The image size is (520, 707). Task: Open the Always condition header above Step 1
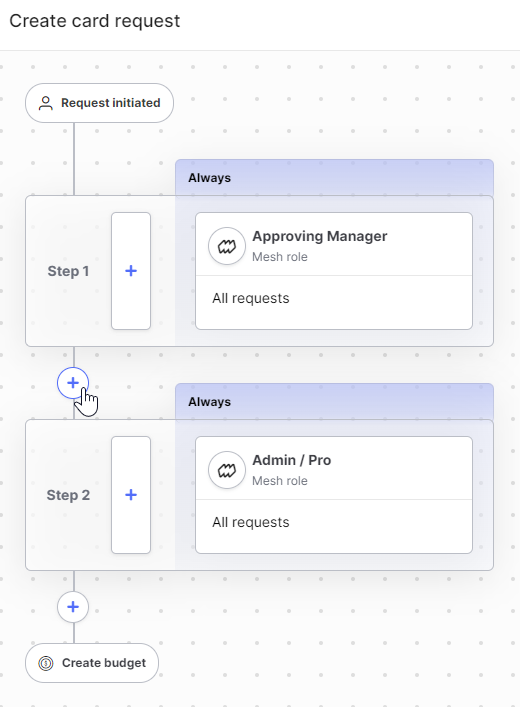click(334, 178)
